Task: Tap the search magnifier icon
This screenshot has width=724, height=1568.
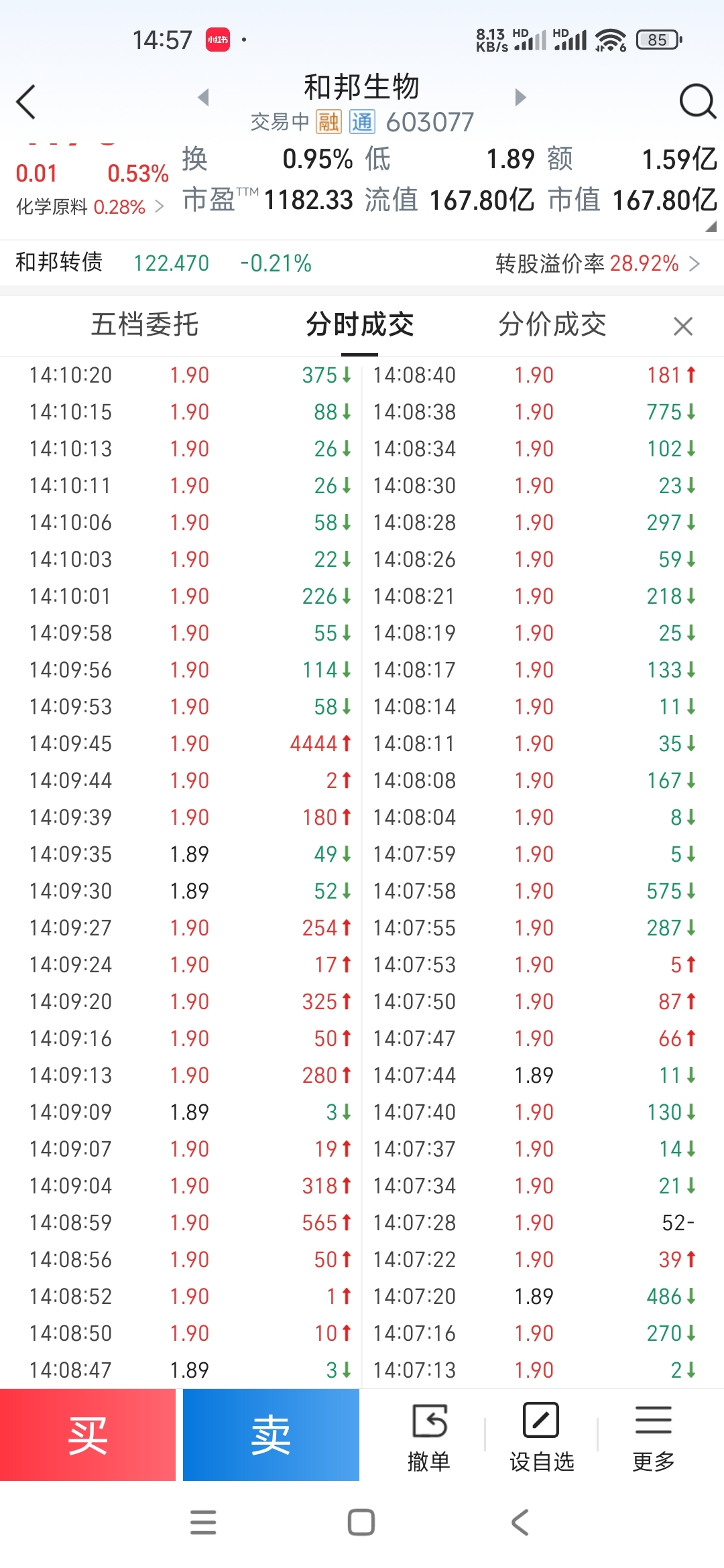Action: (x=697, y=102)
